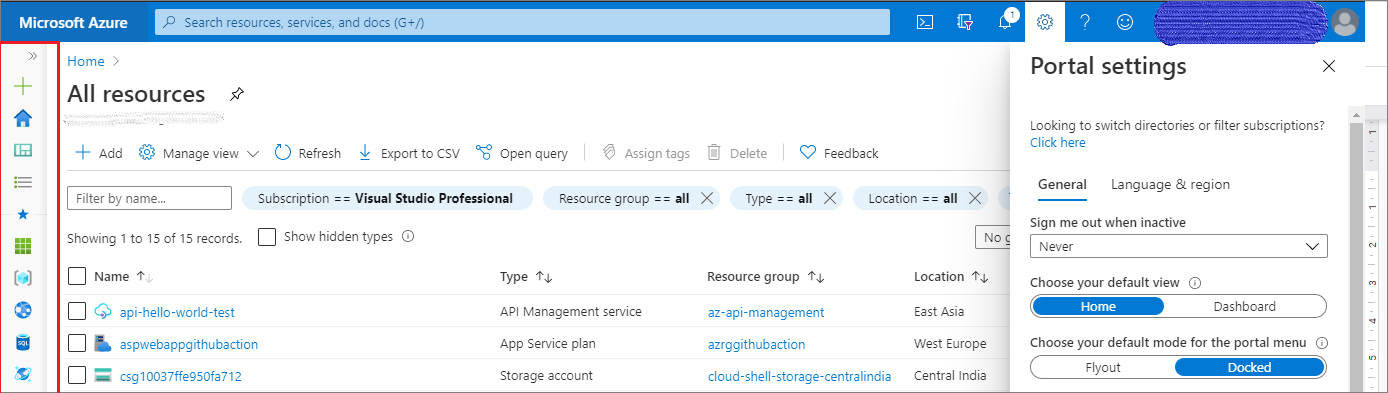Screen dimensions: 1388x393
Task: Open All services list icon in sidebar
Action: [23, 182]
